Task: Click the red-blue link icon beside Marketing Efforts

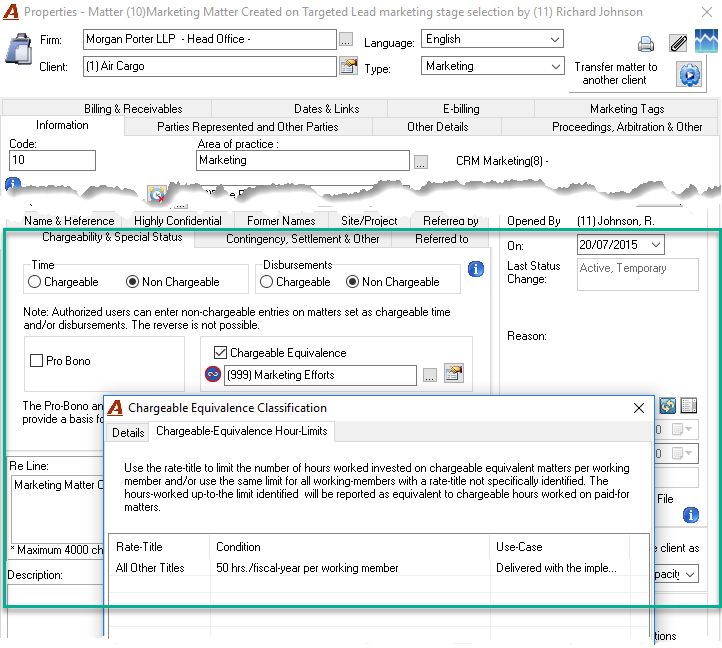Action: click(x=213, y=374)
